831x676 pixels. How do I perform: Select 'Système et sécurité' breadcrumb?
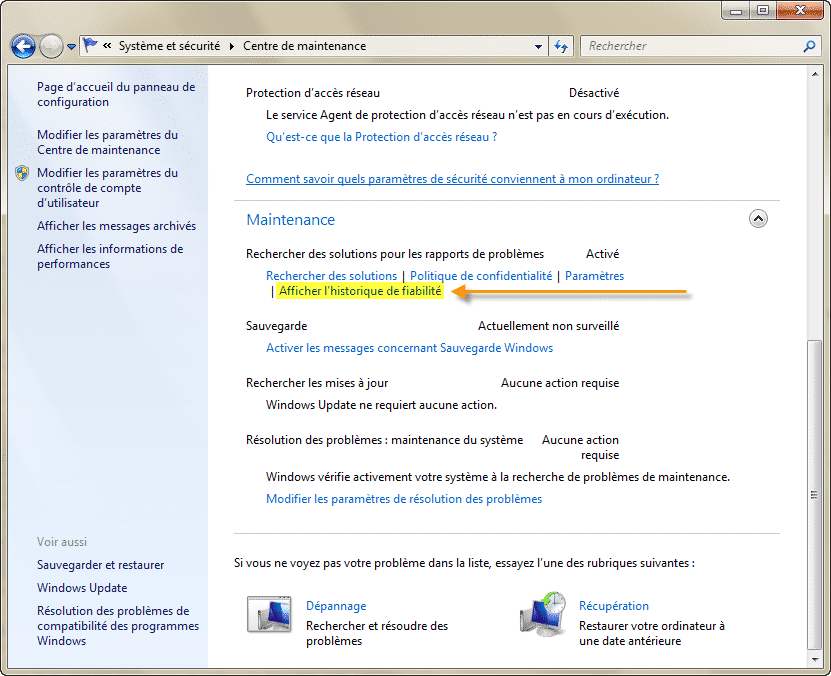tap(169, 46)
